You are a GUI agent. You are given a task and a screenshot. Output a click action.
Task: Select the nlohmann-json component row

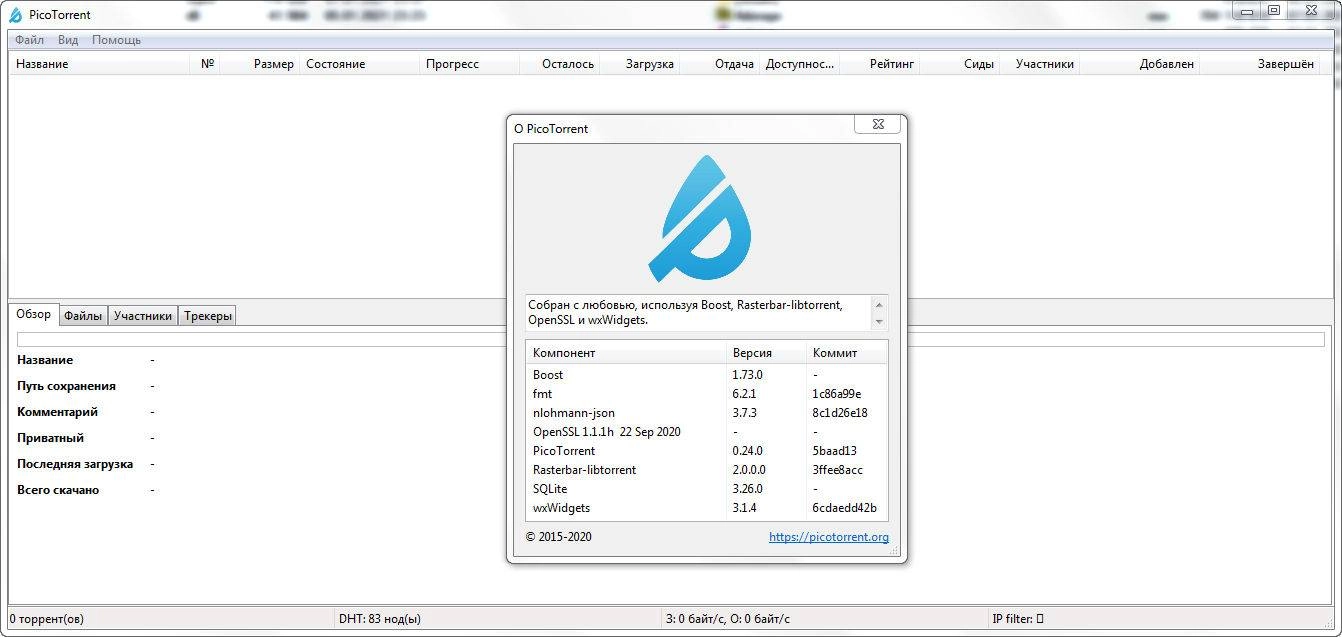pyautogui.click(x=706, y=413)
